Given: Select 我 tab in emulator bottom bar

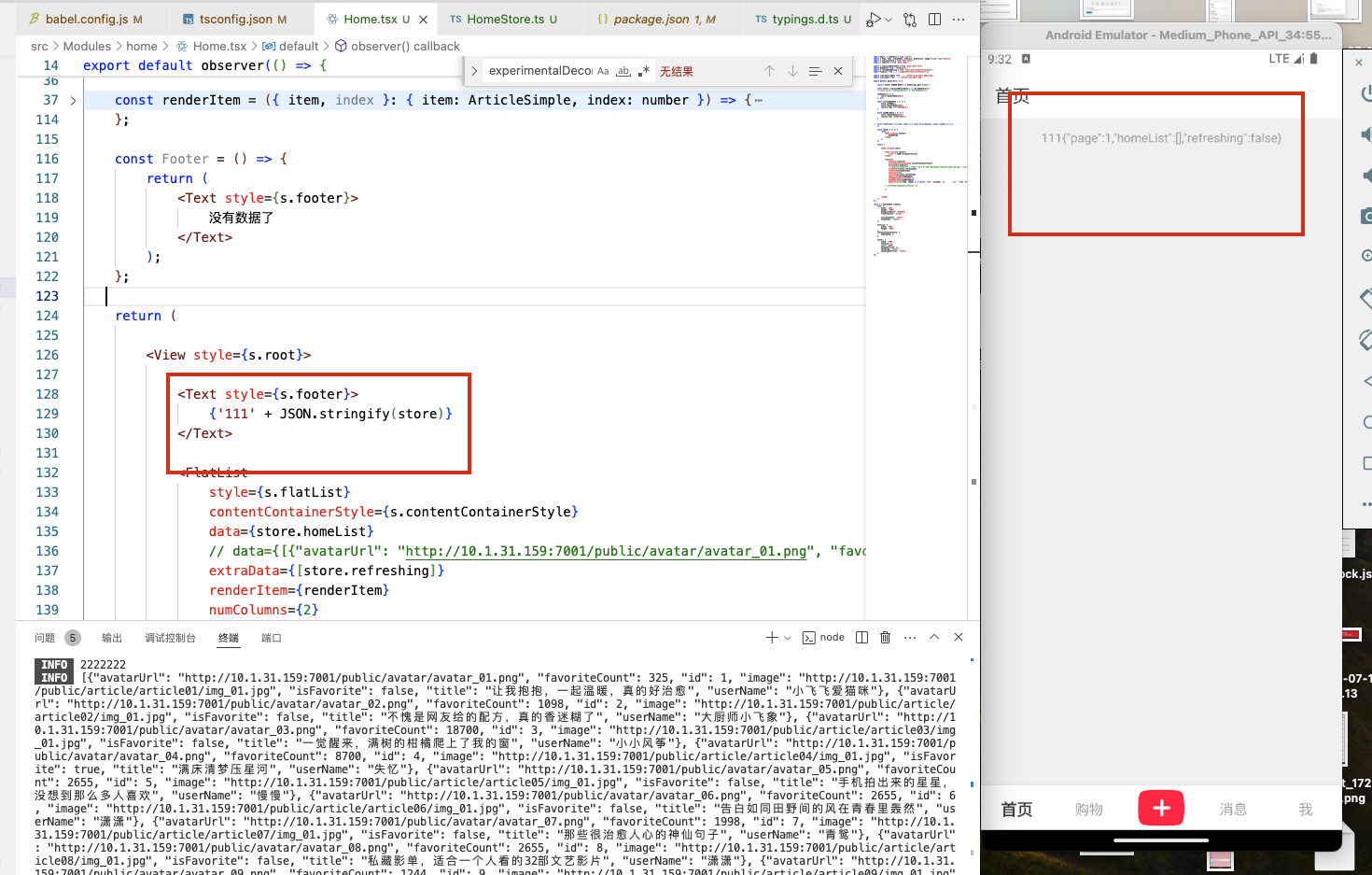Looking at the screenshot, I should coord(1306,810).
